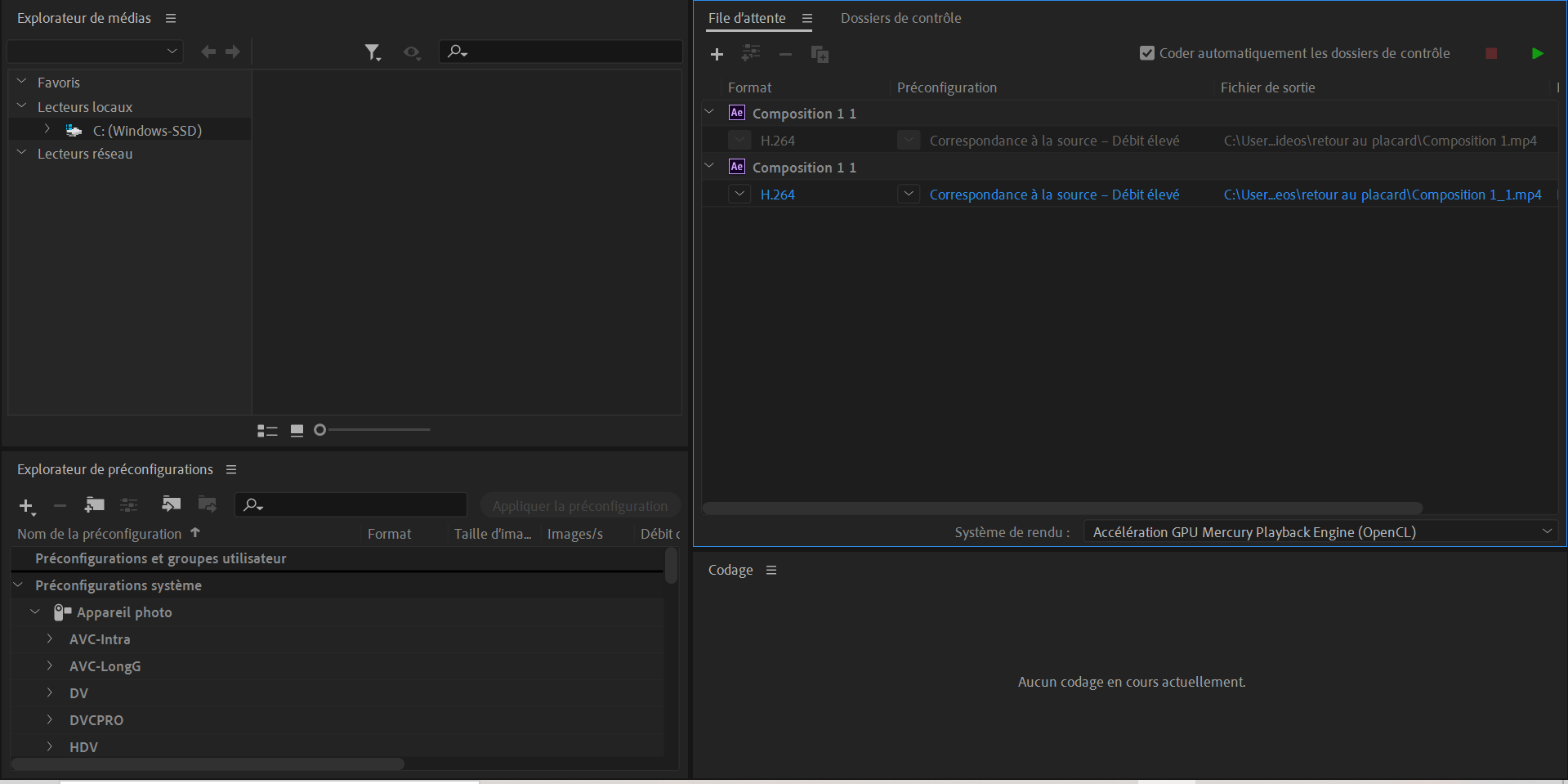Image resolution: width=1568 pixels, height=784 pixels.
Task: Toggle Coder automatiquement les dossiers de contrôle checkbox
Action: coord(1147,53)
